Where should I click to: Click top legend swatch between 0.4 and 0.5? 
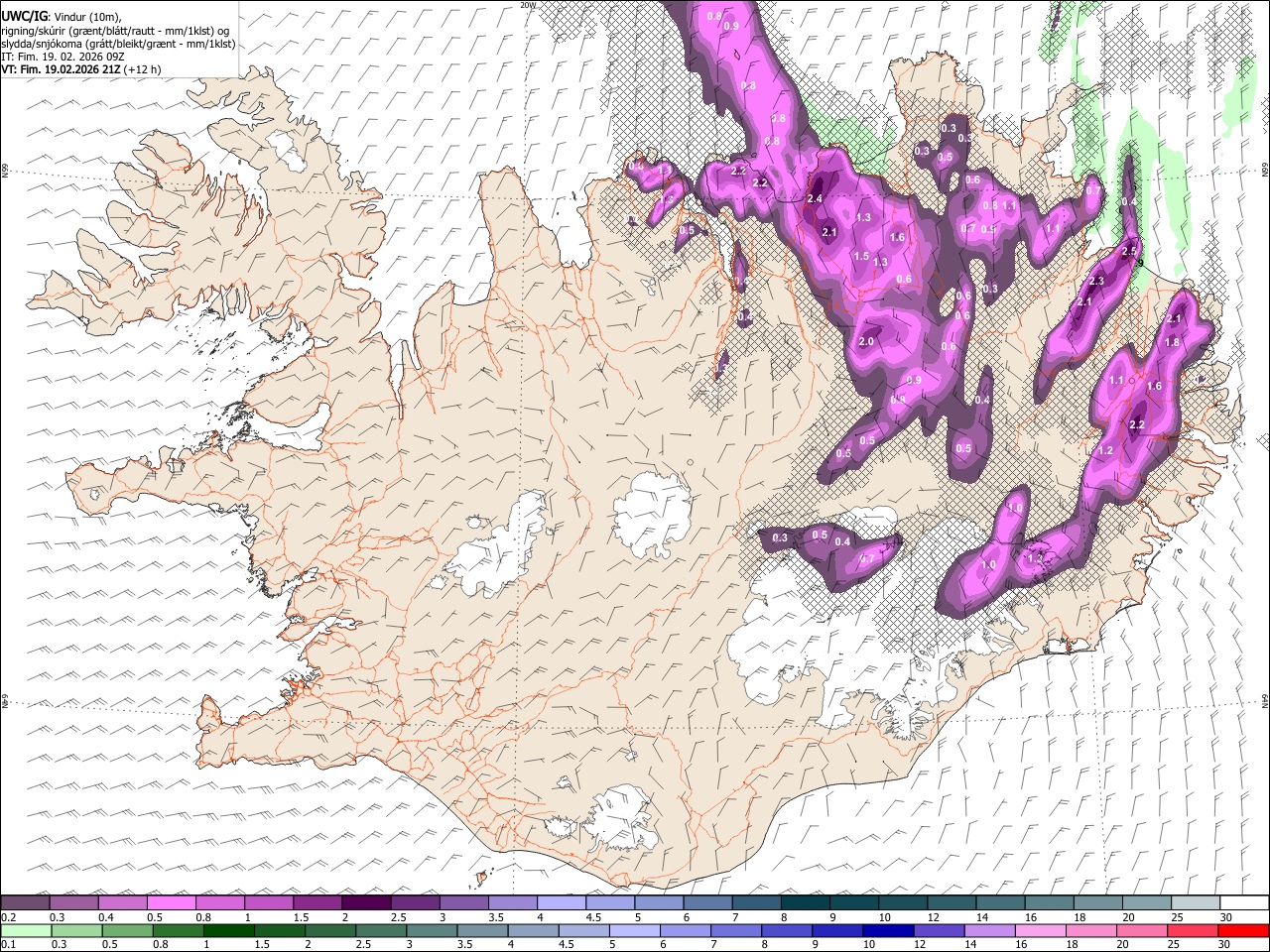pos(122,902)
